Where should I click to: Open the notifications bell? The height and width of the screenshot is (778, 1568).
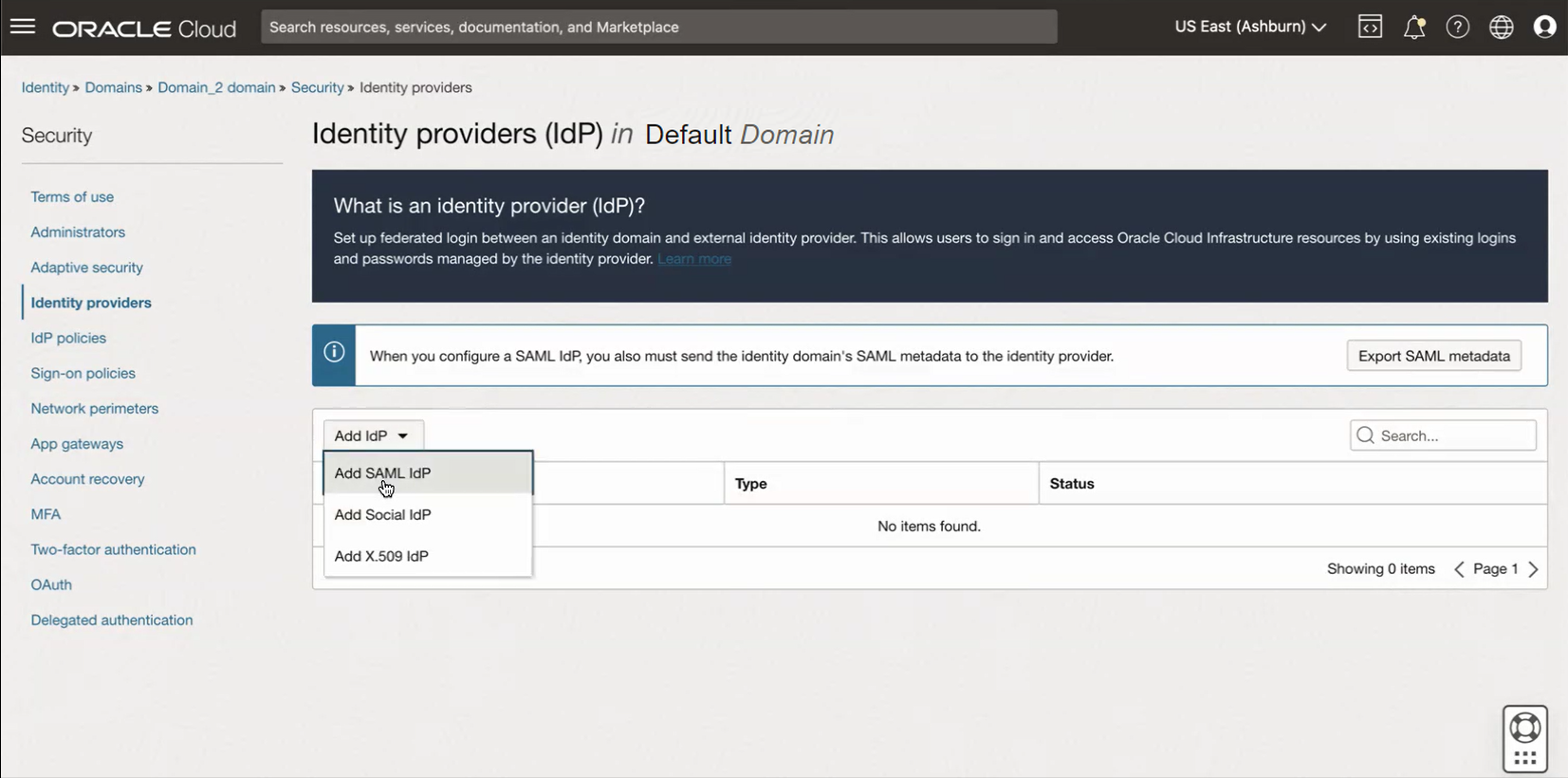point(1414,27)
